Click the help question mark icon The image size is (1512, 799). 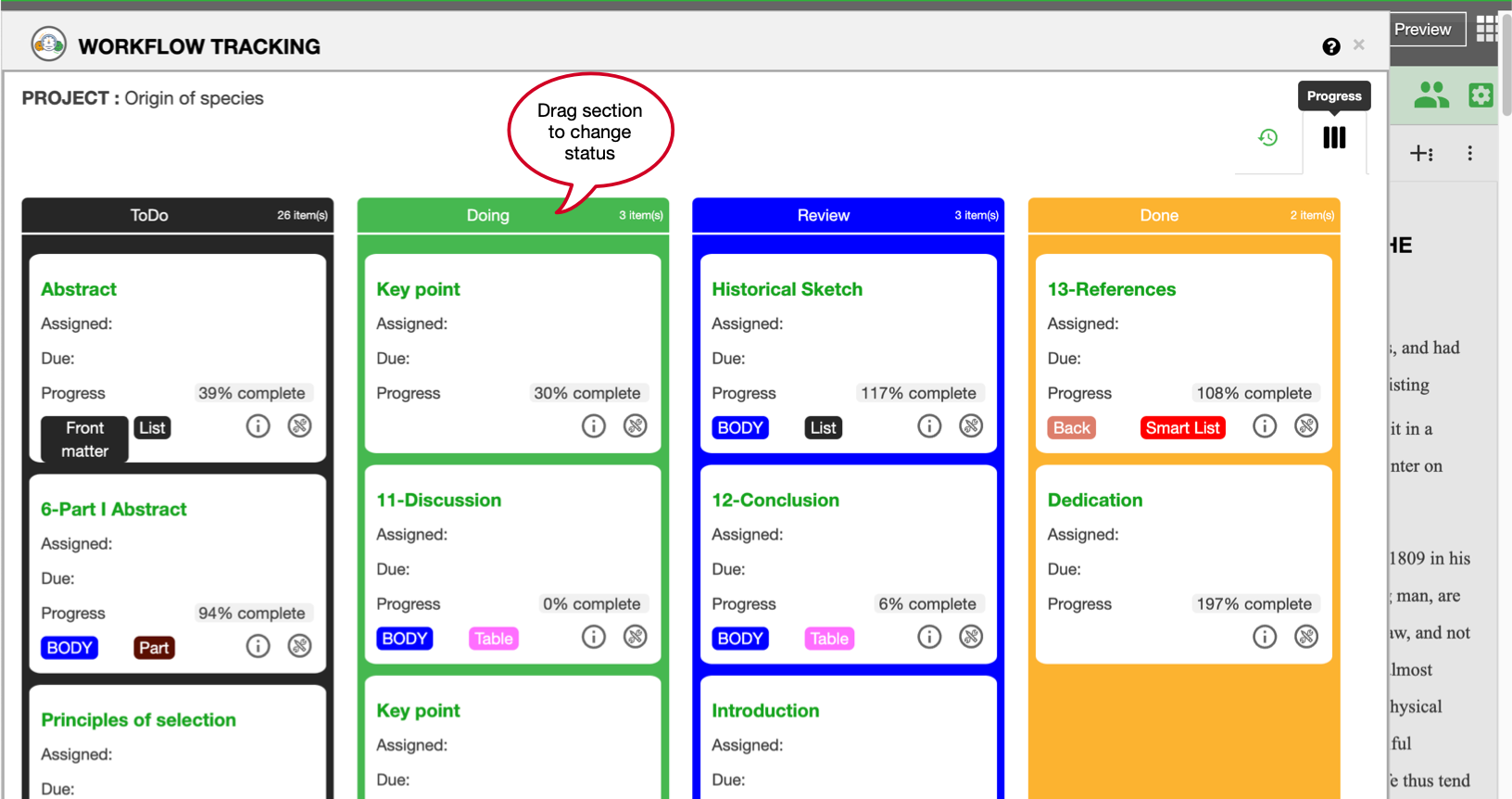(1331, 46)
